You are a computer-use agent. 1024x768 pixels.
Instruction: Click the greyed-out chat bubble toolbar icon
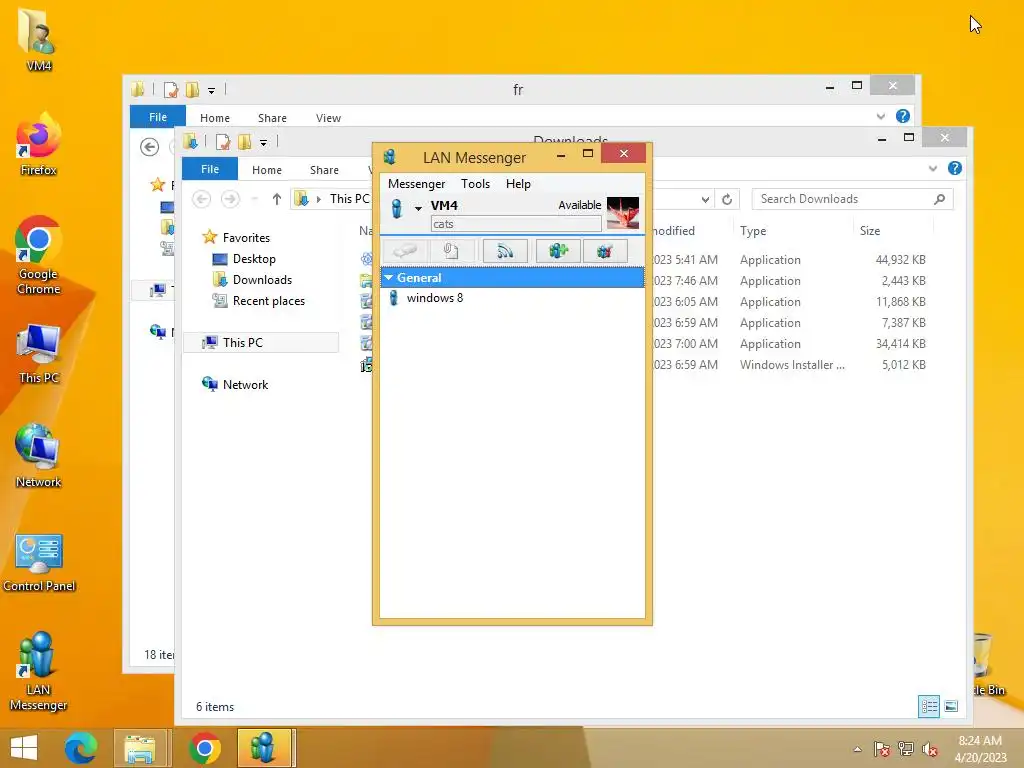pos(404,251)
